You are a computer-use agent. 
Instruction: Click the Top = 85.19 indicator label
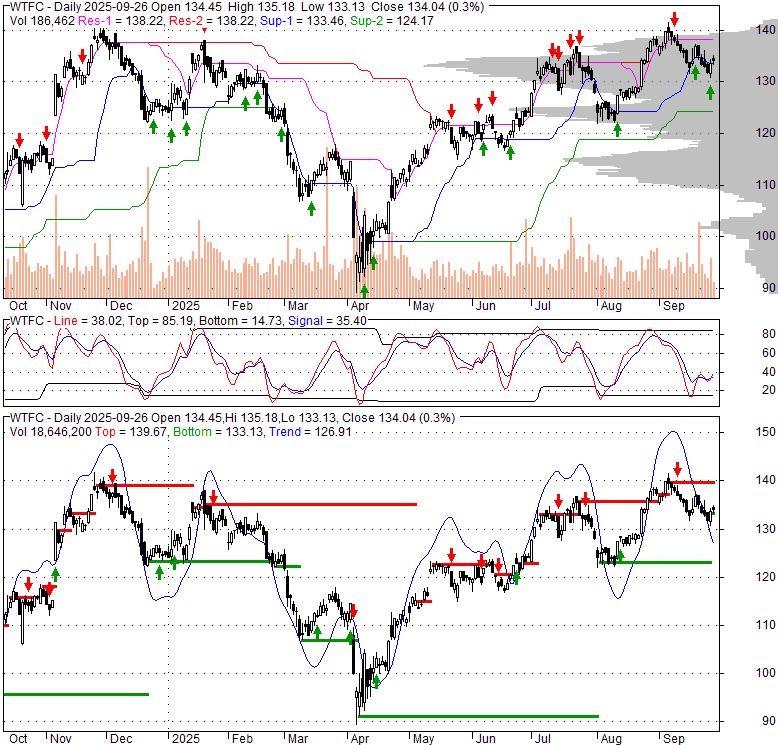160,321
